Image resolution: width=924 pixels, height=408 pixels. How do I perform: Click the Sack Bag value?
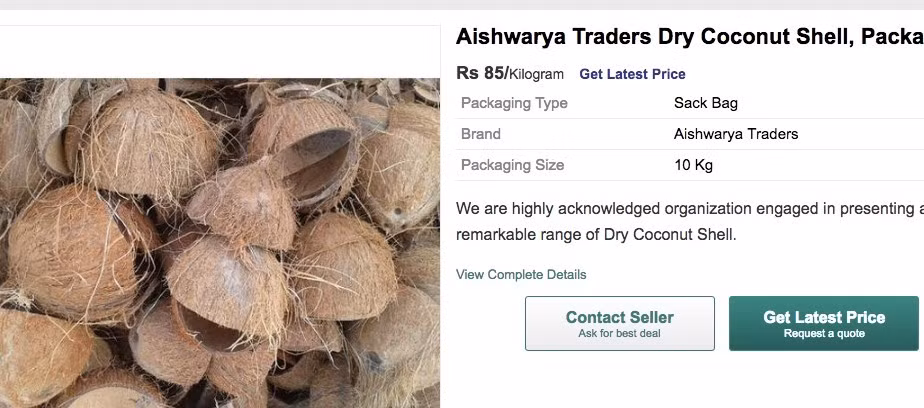coord(705,103)
